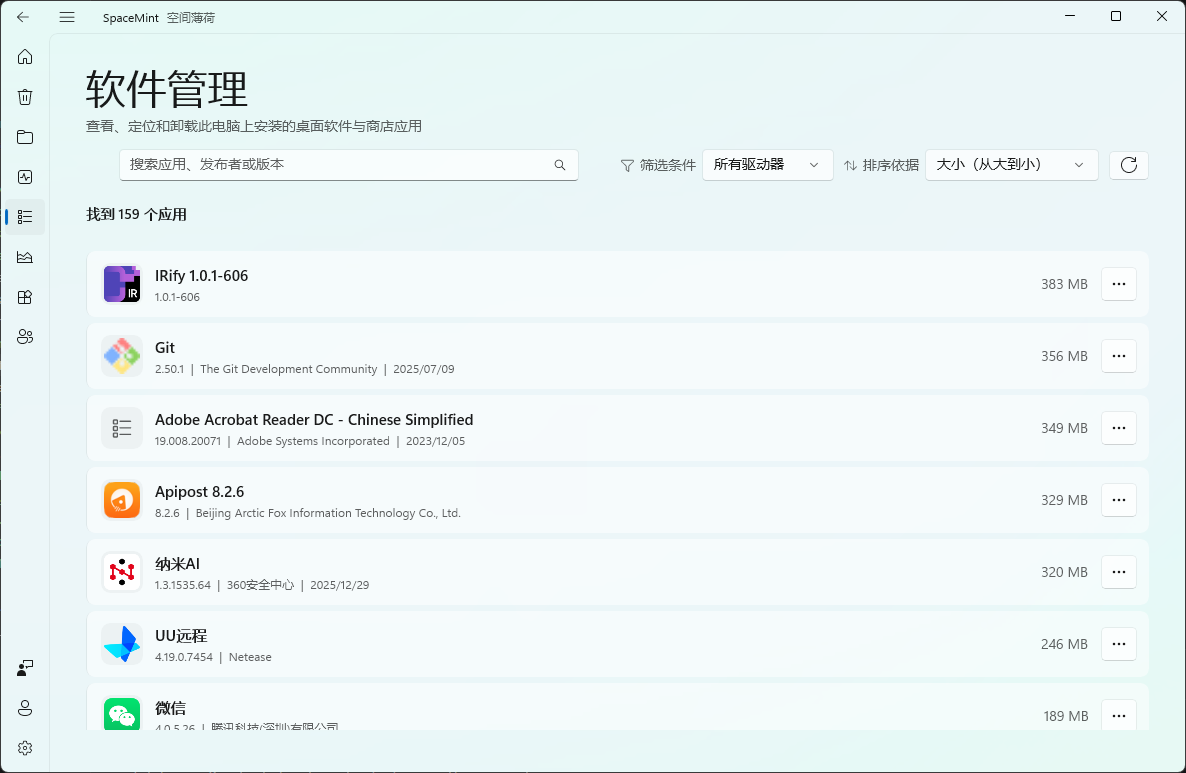Click the 2023/12/05 Adobe install date

pyautogui.click(x=435, y=441)
